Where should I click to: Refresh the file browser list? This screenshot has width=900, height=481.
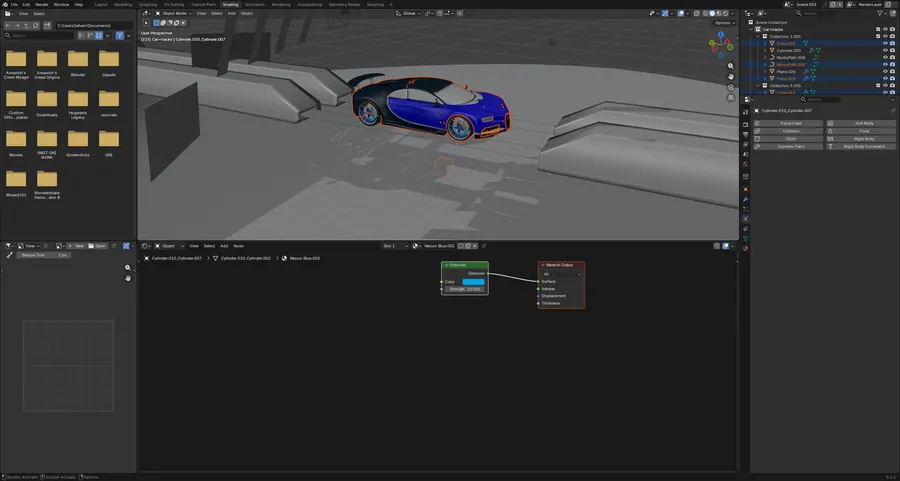[36, 26]
